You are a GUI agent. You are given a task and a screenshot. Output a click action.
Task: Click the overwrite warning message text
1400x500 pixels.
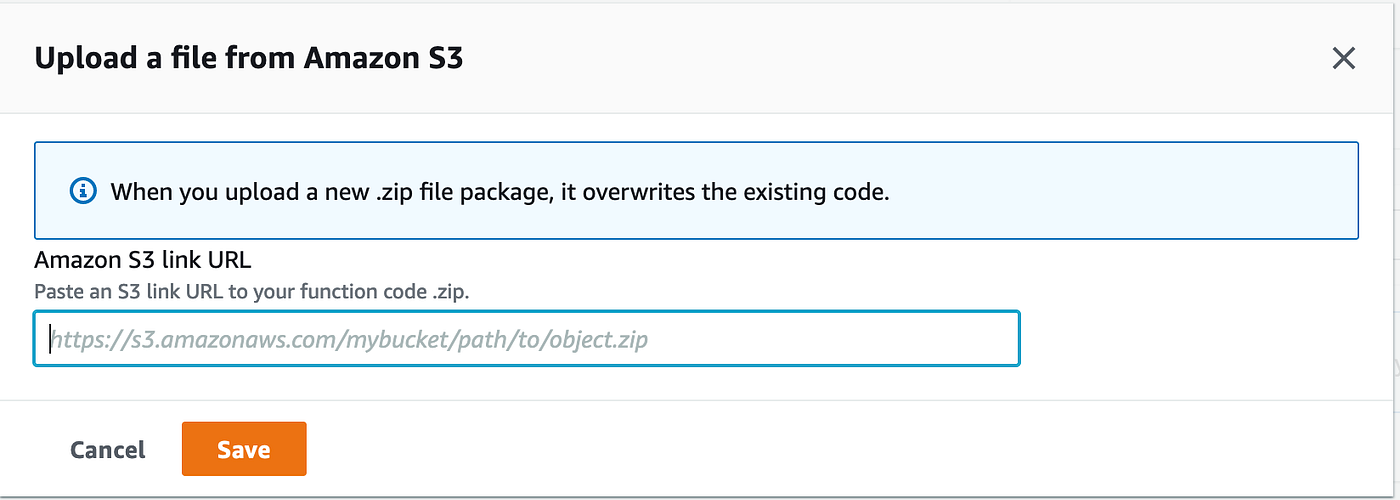coord(499,191)
